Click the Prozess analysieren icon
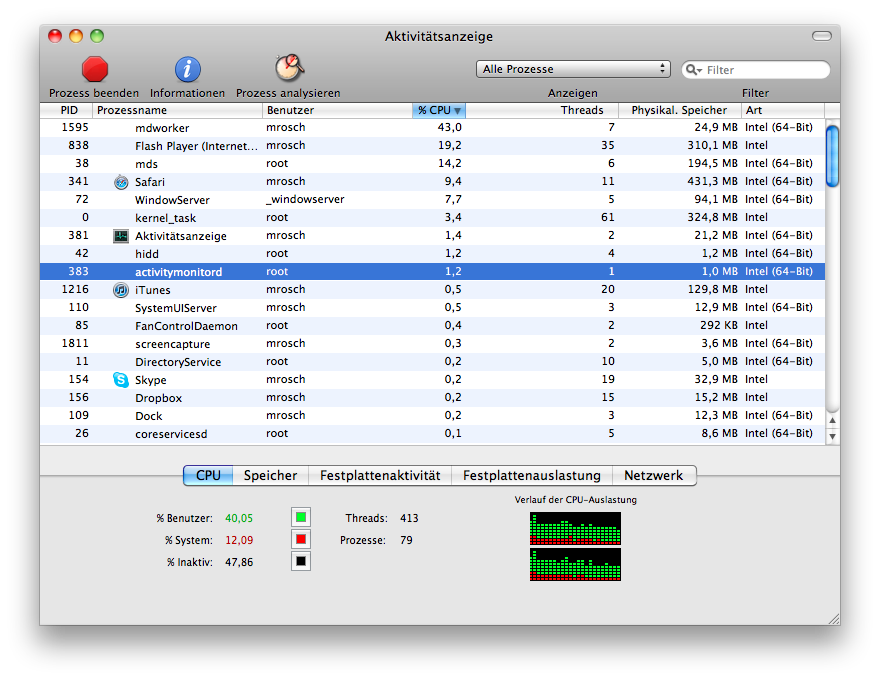 pyautogui.click(x=288, y=68)
